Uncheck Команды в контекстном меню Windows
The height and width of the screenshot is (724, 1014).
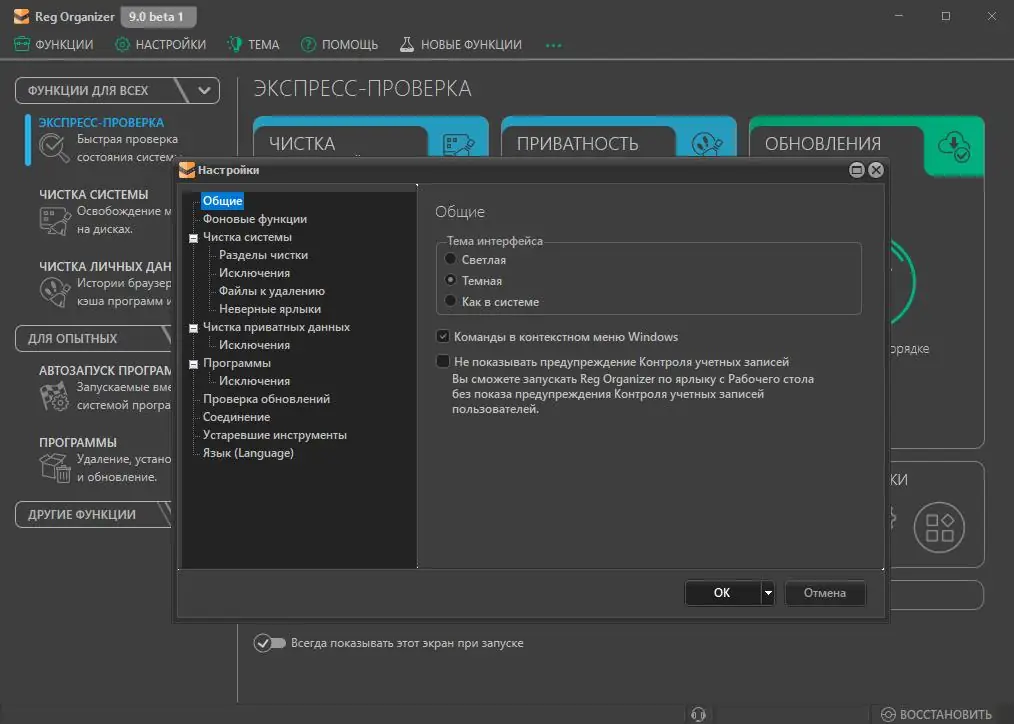(443, 336)
